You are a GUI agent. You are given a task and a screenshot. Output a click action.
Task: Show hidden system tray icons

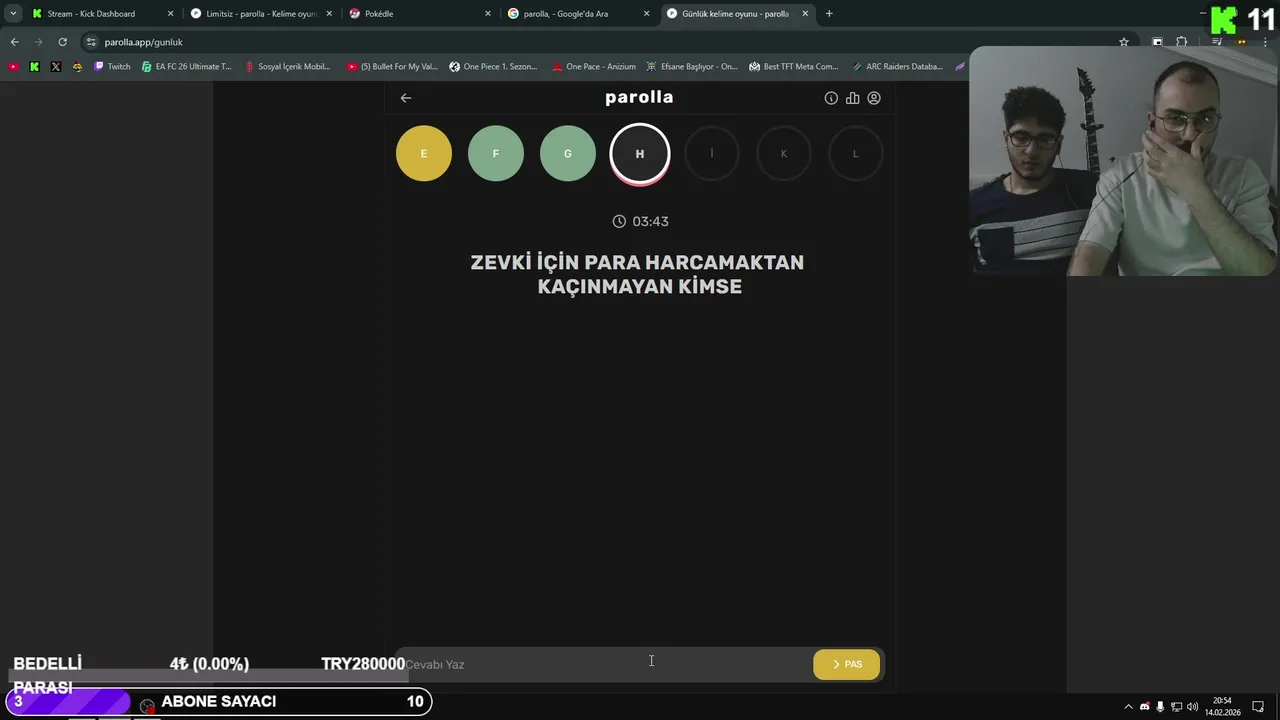click(1129, 707)
